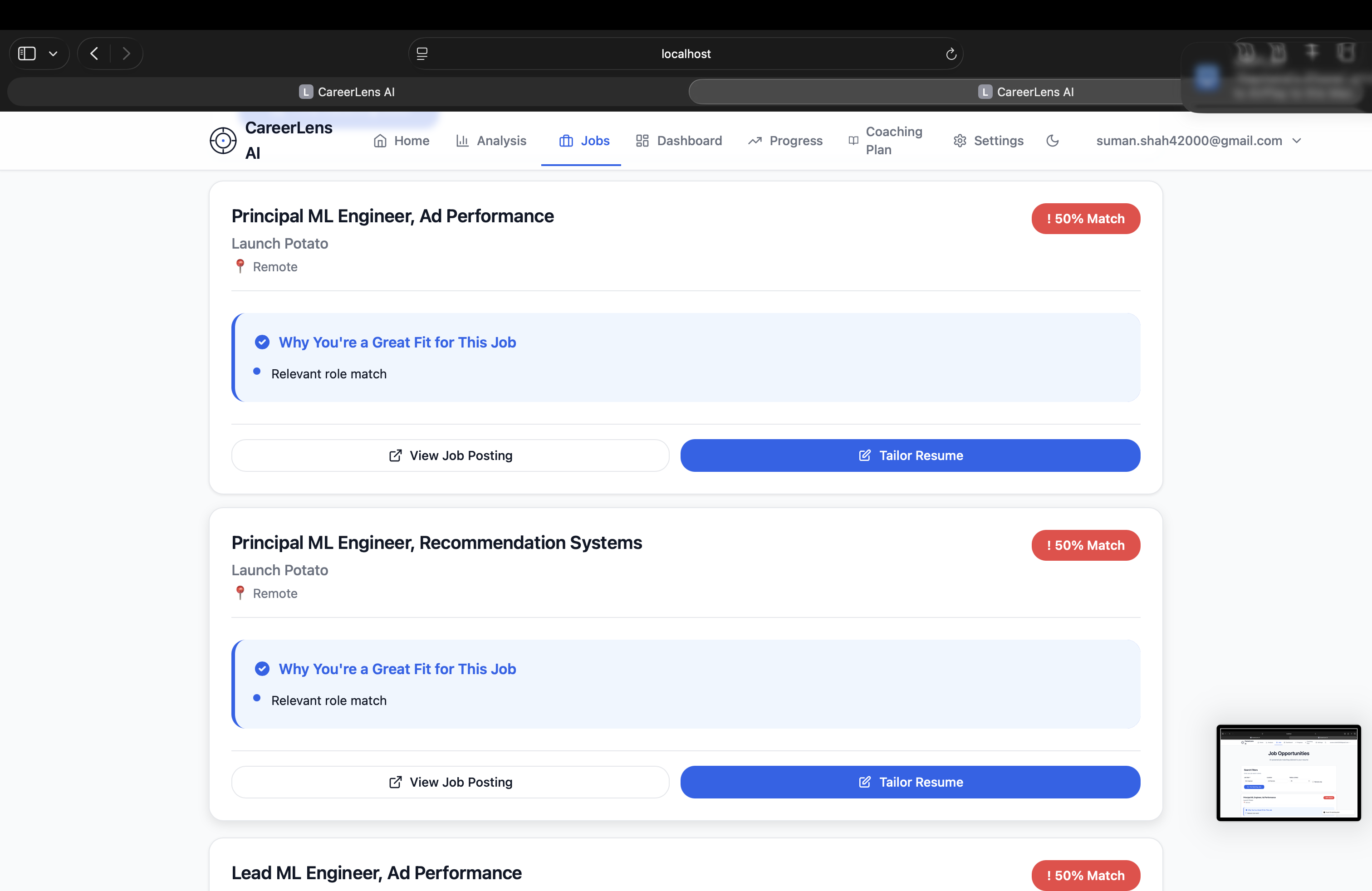The height and width of the screenshot is (891, 1372).
Task: Click the Analysis bar chart icon
Action: (462, 141)
